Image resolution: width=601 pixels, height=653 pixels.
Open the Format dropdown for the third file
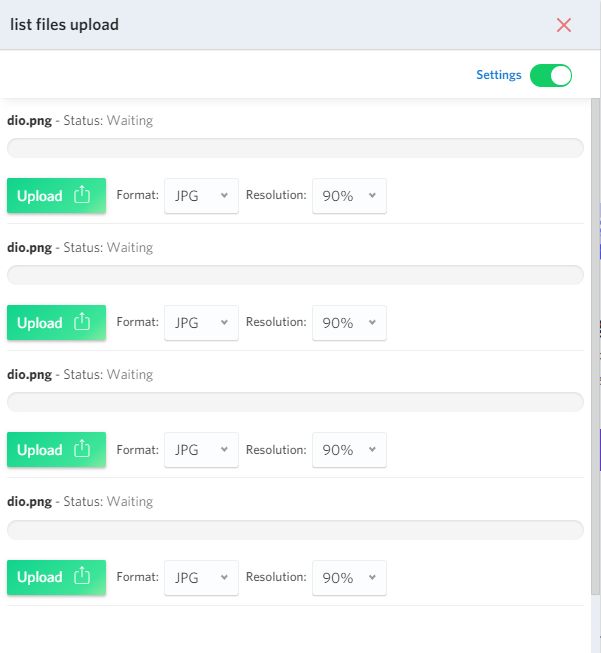pyautogui.click(x=201, y=450)
